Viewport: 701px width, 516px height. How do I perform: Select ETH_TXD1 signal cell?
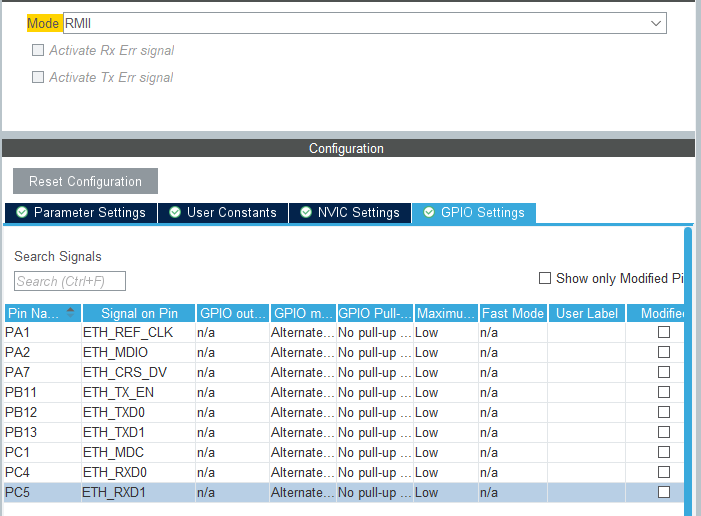[x=139, y=432]
